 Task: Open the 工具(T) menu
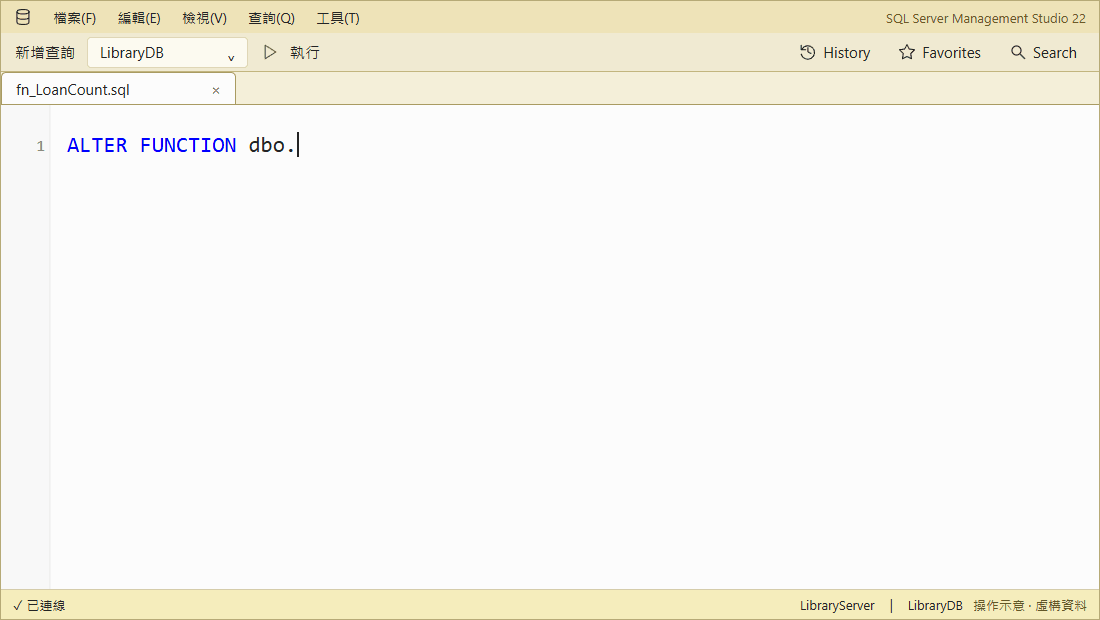click(337, 18)
